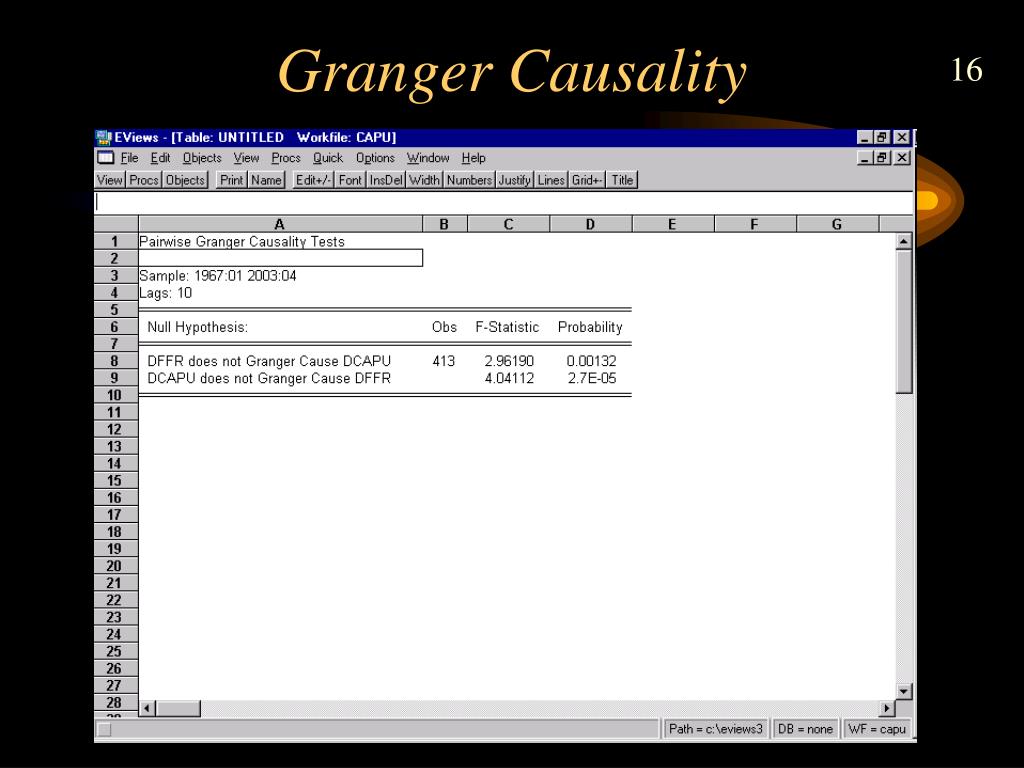Screen dimensions: 1024x768
Task: Click vertical scrollbar up arrow
Action: click(x=904, y=242)
